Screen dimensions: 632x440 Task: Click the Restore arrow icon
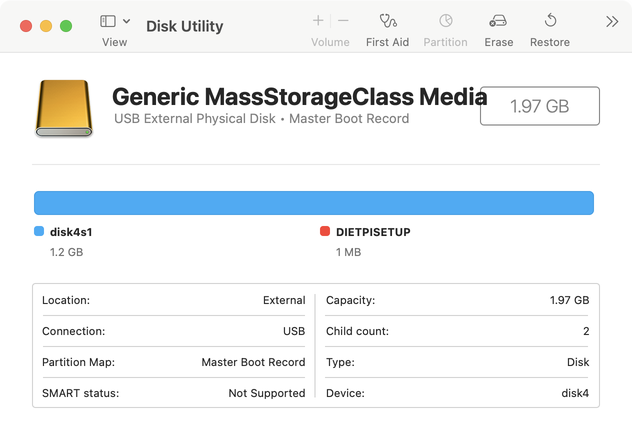click(x=550, y=20)
